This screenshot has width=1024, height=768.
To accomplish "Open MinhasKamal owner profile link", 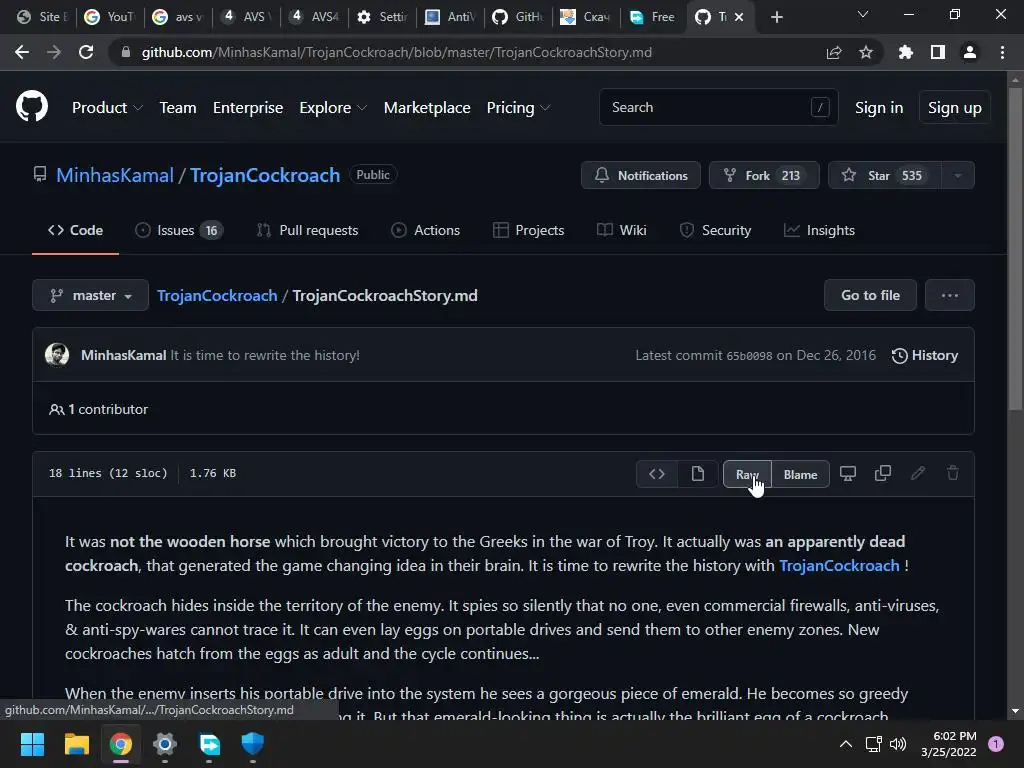I will click(115, 175).
